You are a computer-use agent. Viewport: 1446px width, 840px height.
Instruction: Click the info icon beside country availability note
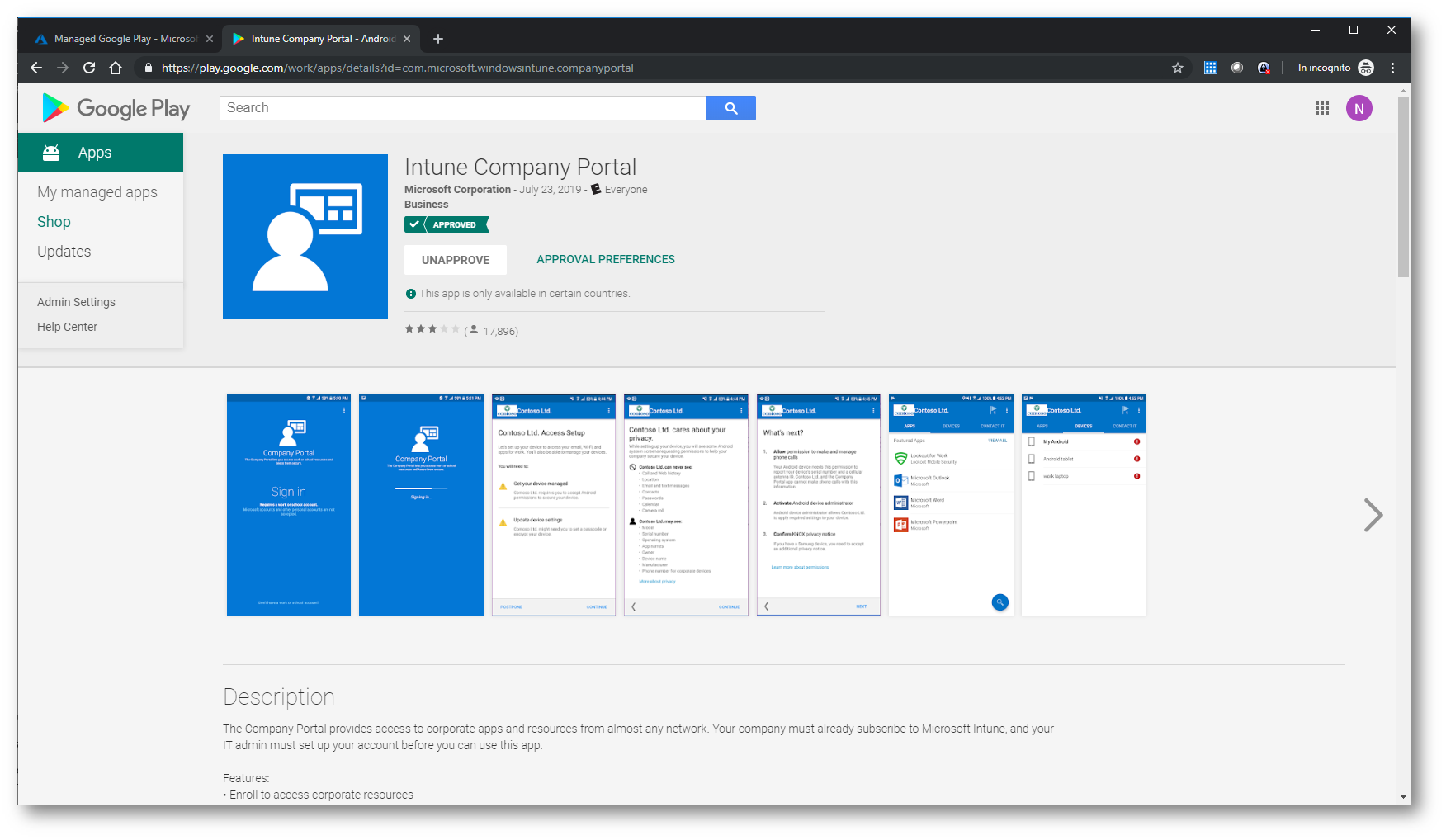(x=411, y=294)
